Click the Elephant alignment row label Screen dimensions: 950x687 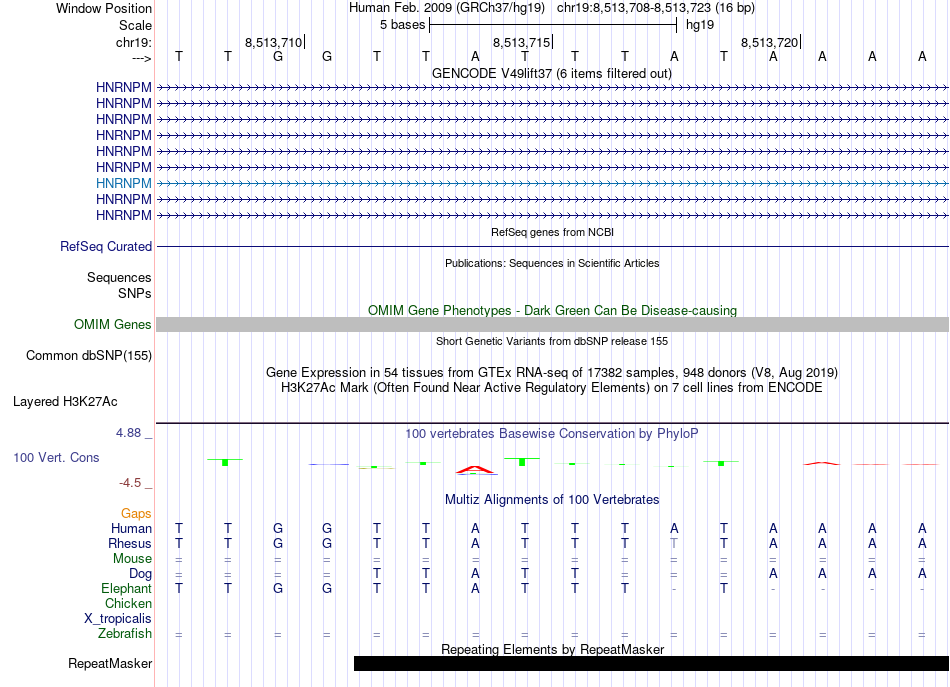[x=126, y=588]
